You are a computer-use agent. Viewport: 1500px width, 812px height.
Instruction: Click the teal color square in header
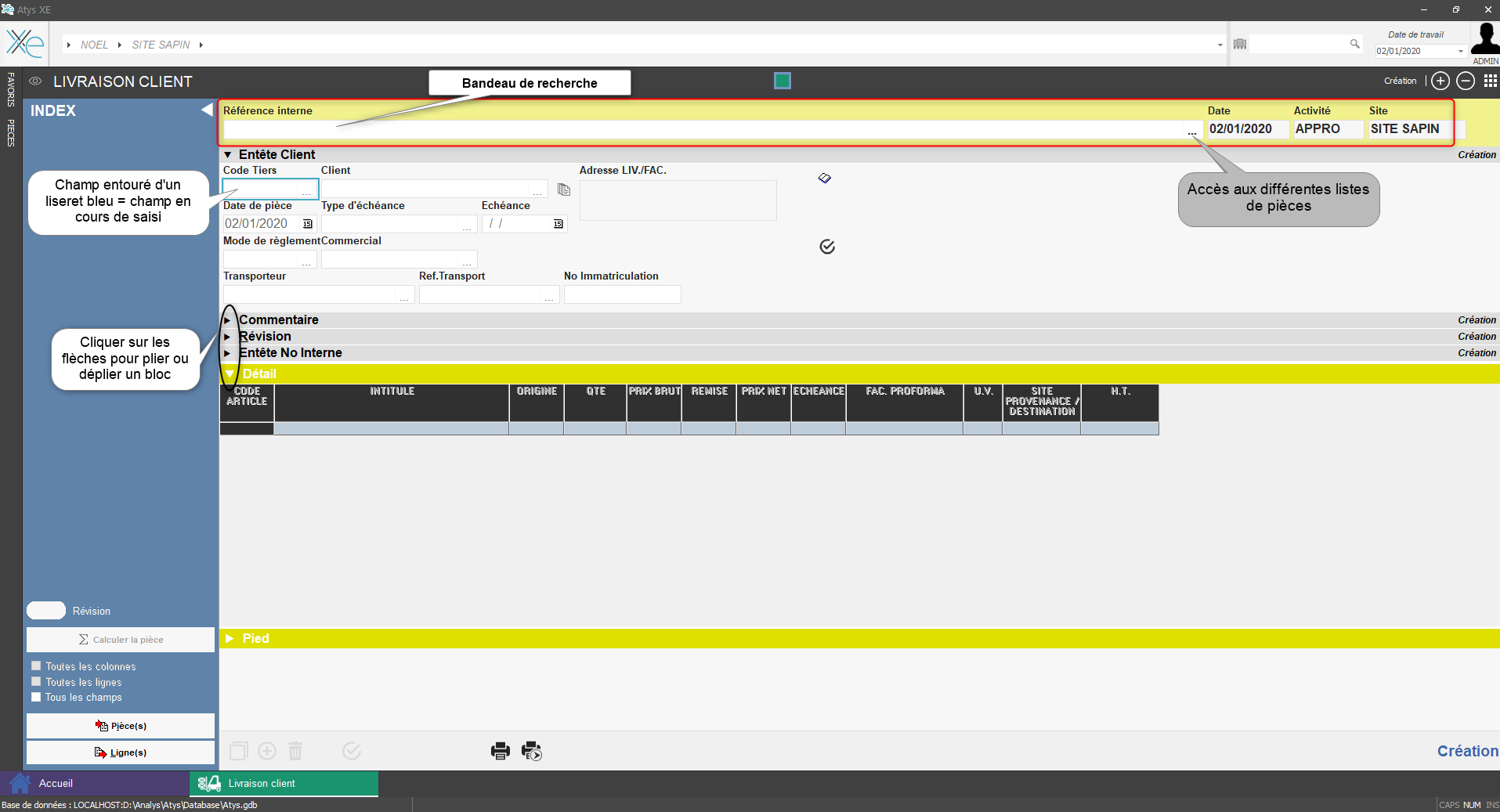pyautogui.click(x=782, y=81)
